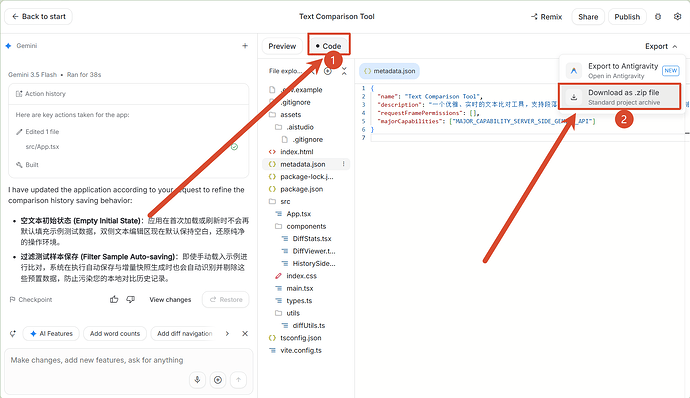This screenshot has width=690, height=398.
Task: Show more suggestions with the right chevron
Action: [227, 334]
